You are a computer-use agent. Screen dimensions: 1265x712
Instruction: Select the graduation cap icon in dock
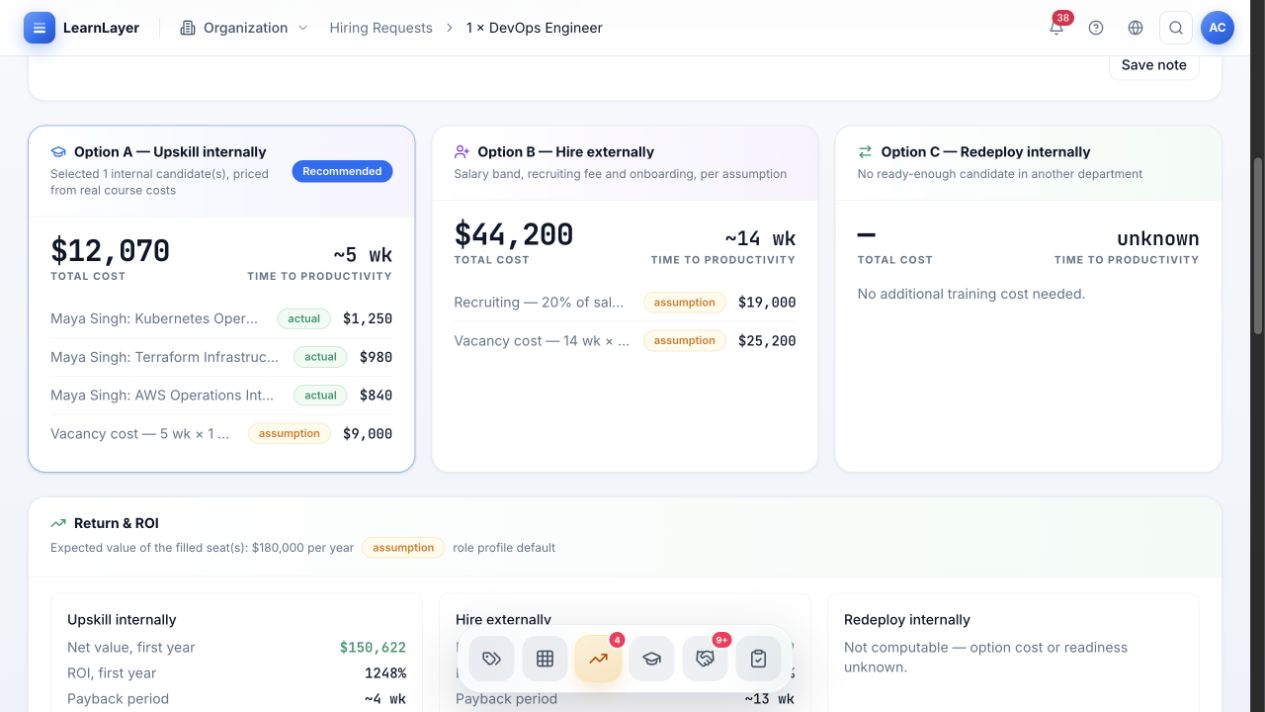pos(651,659)
